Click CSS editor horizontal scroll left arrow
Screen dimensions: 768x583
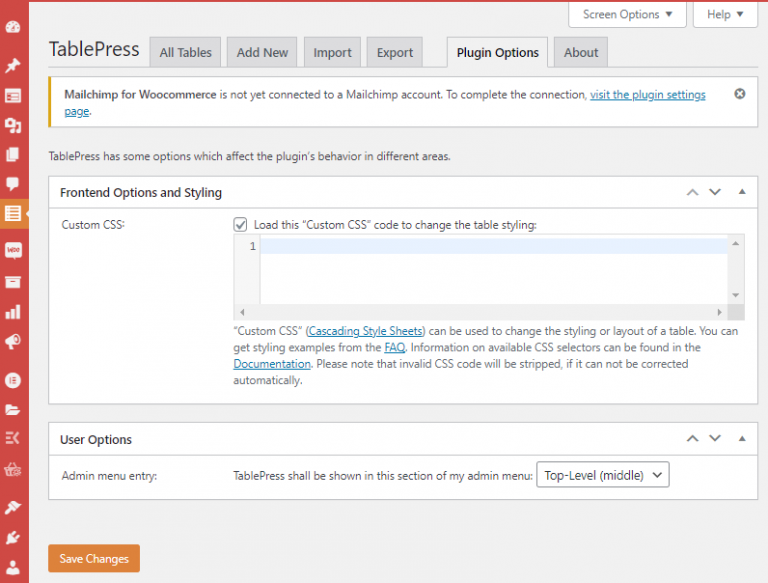[x=242, y=312]
